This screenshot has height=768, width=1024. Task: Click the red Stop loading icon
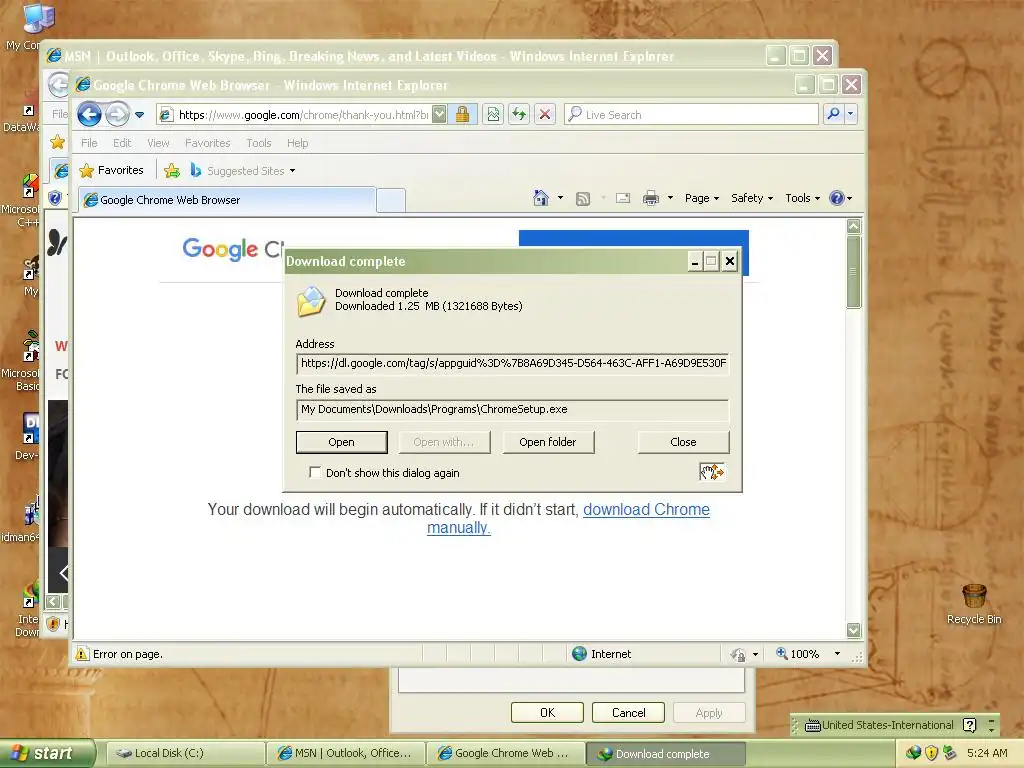coord(545,114)
